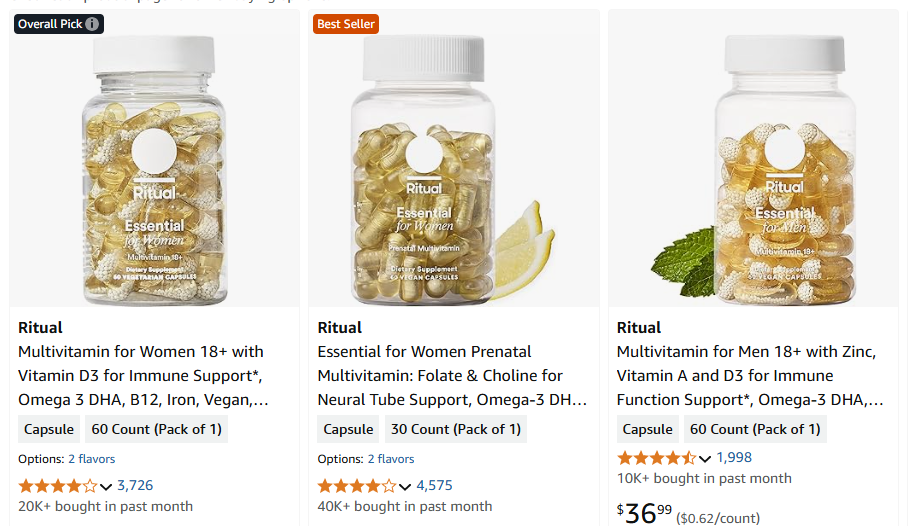Open Multivitamin for Women 18+ product title
908x526 pixels.
[x=142, y=376]
